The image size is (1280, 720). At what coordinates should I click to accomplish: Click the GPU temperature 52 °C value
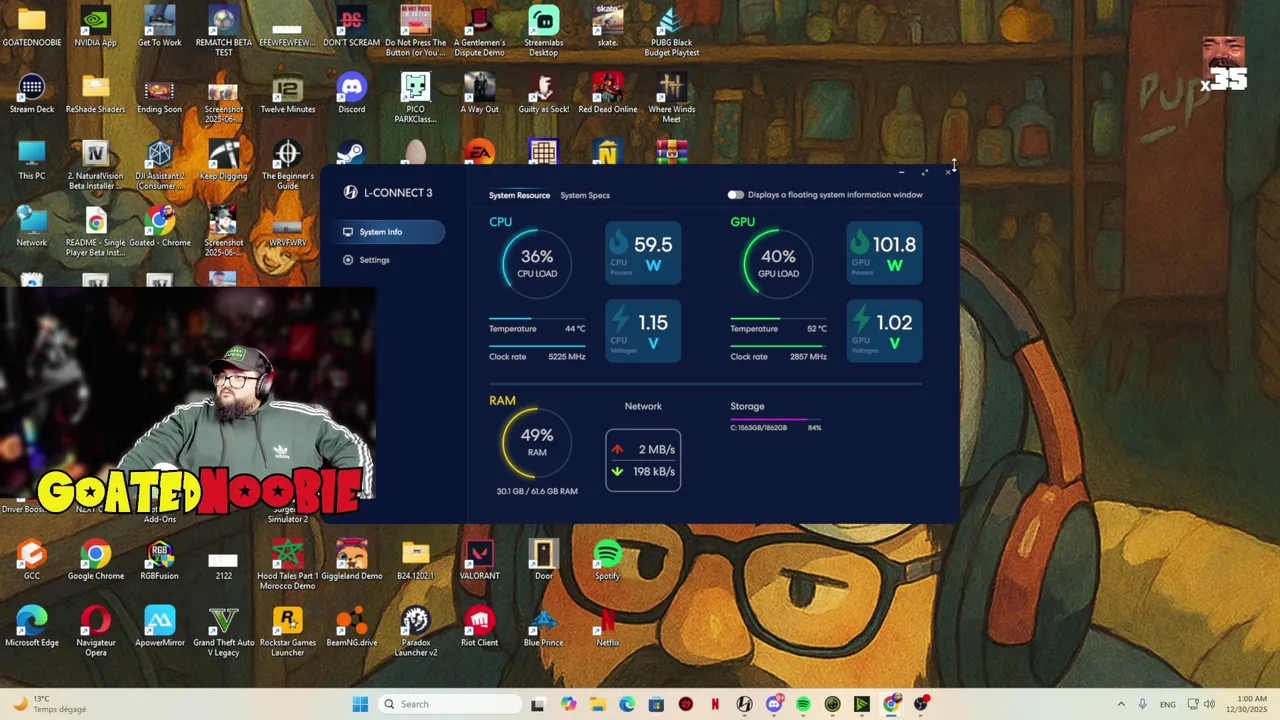(x=817, y=329)
